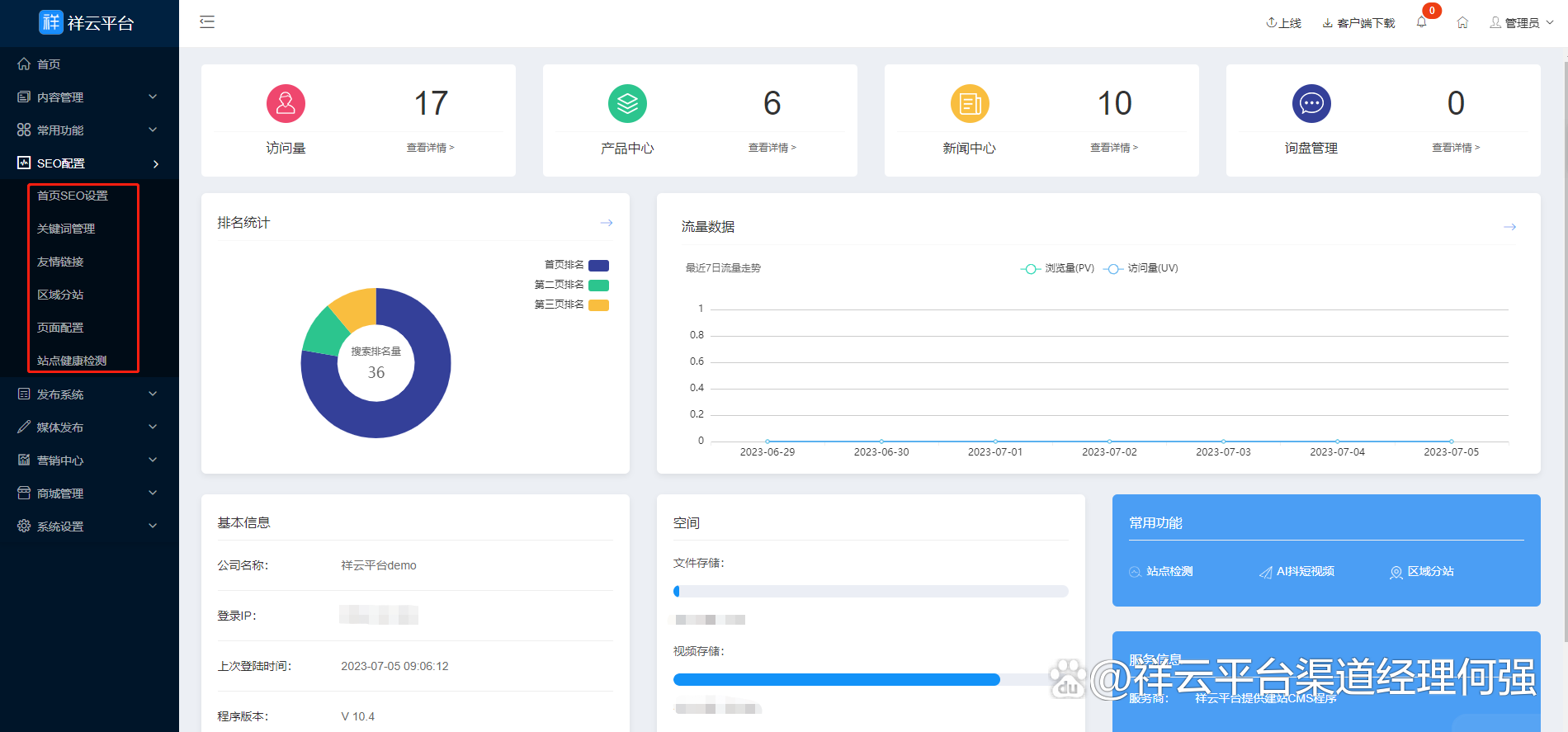Viewport: 1568px width, 732px height.
Task: Open 站点健康检测 submenu item
Action: pyautogui.click(x=72, y=361)
